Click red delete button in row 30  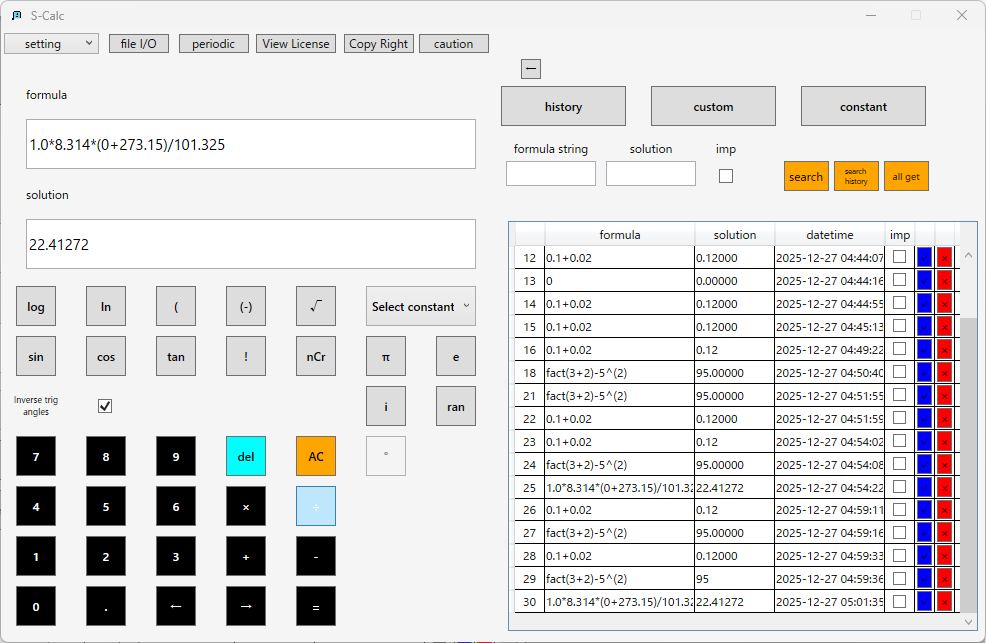tap(944, 602)
